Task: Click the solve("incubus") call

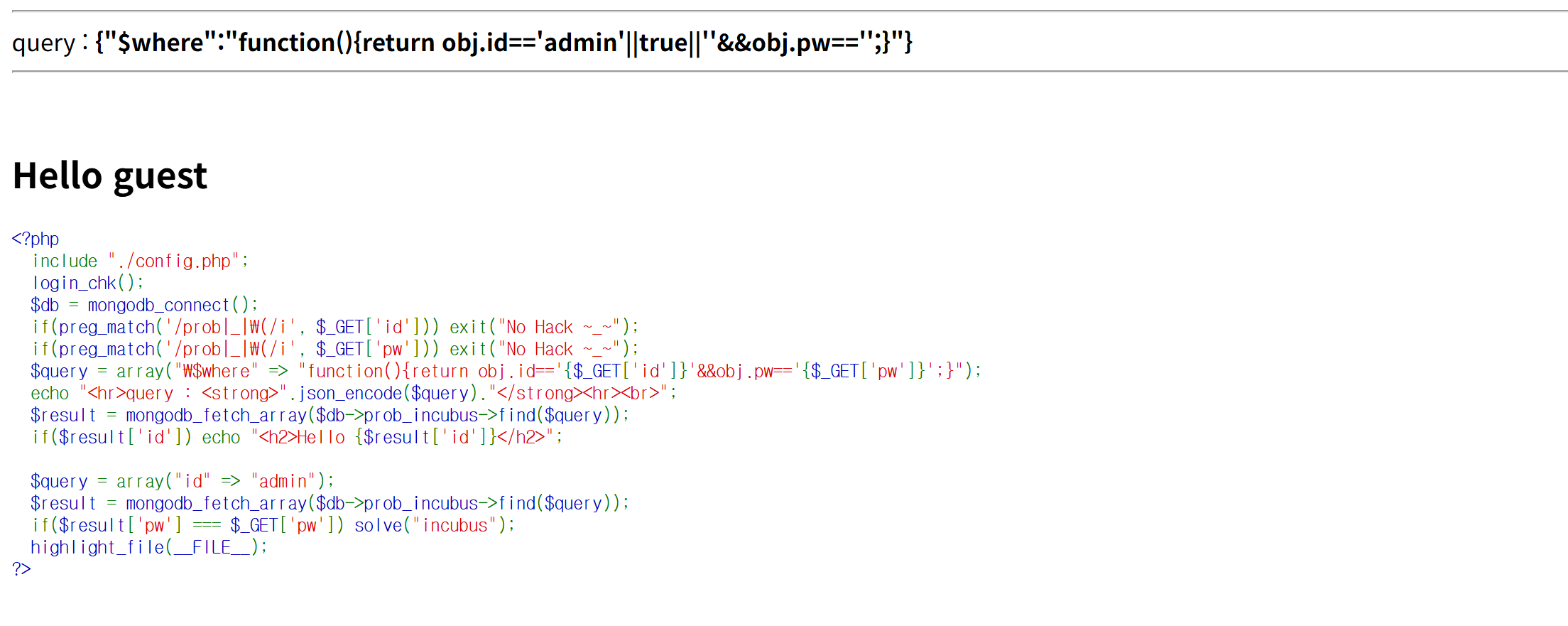Action: coord(433,526)
